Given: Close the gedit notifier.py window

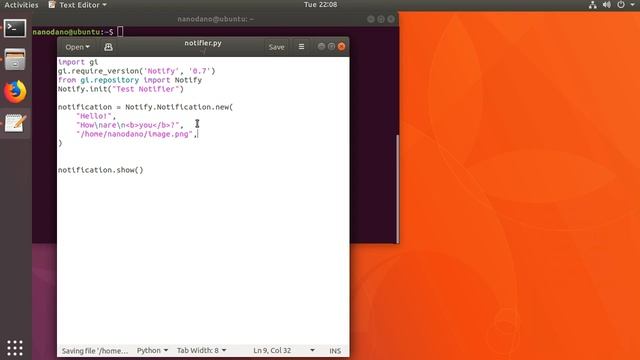Looking at the screenshot, I should 342,47.
